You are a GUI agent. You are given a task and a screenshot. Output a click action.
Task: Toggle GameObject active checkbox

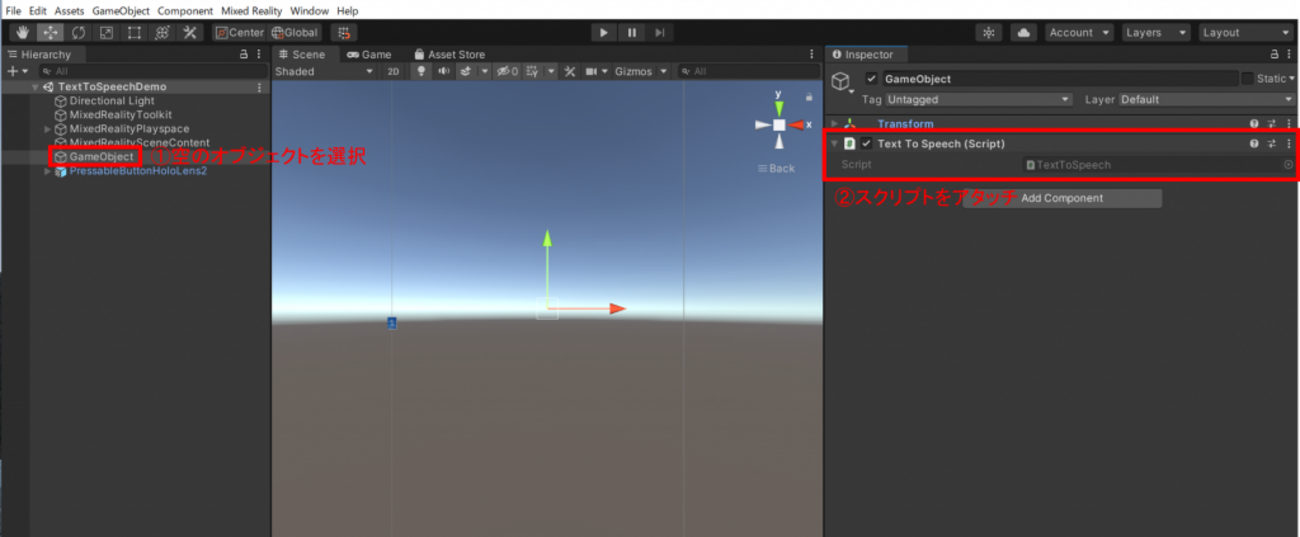pyautogui.click(x=872, y=79)
